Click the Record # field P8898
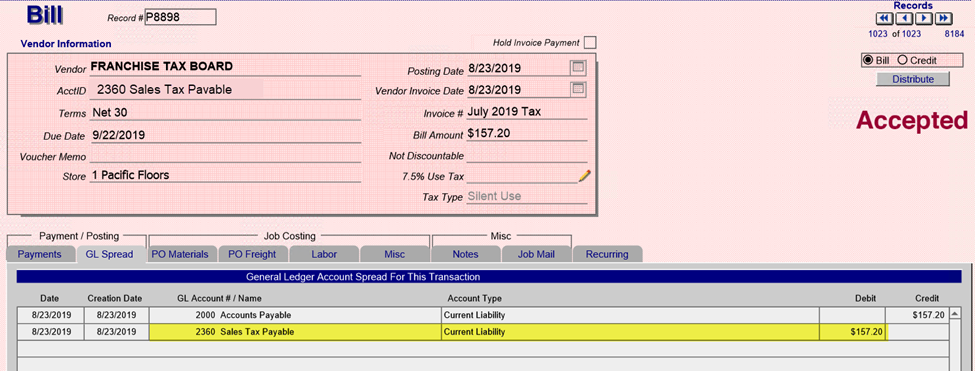Screen dimensions: 975x371 tap(180, 17)
